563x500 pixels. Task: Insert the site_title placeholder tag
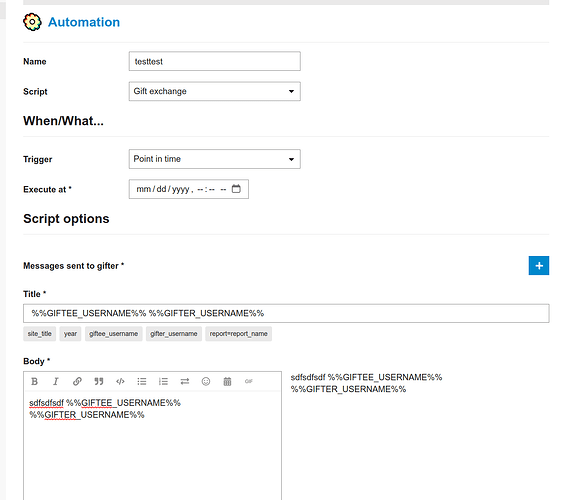39,334
